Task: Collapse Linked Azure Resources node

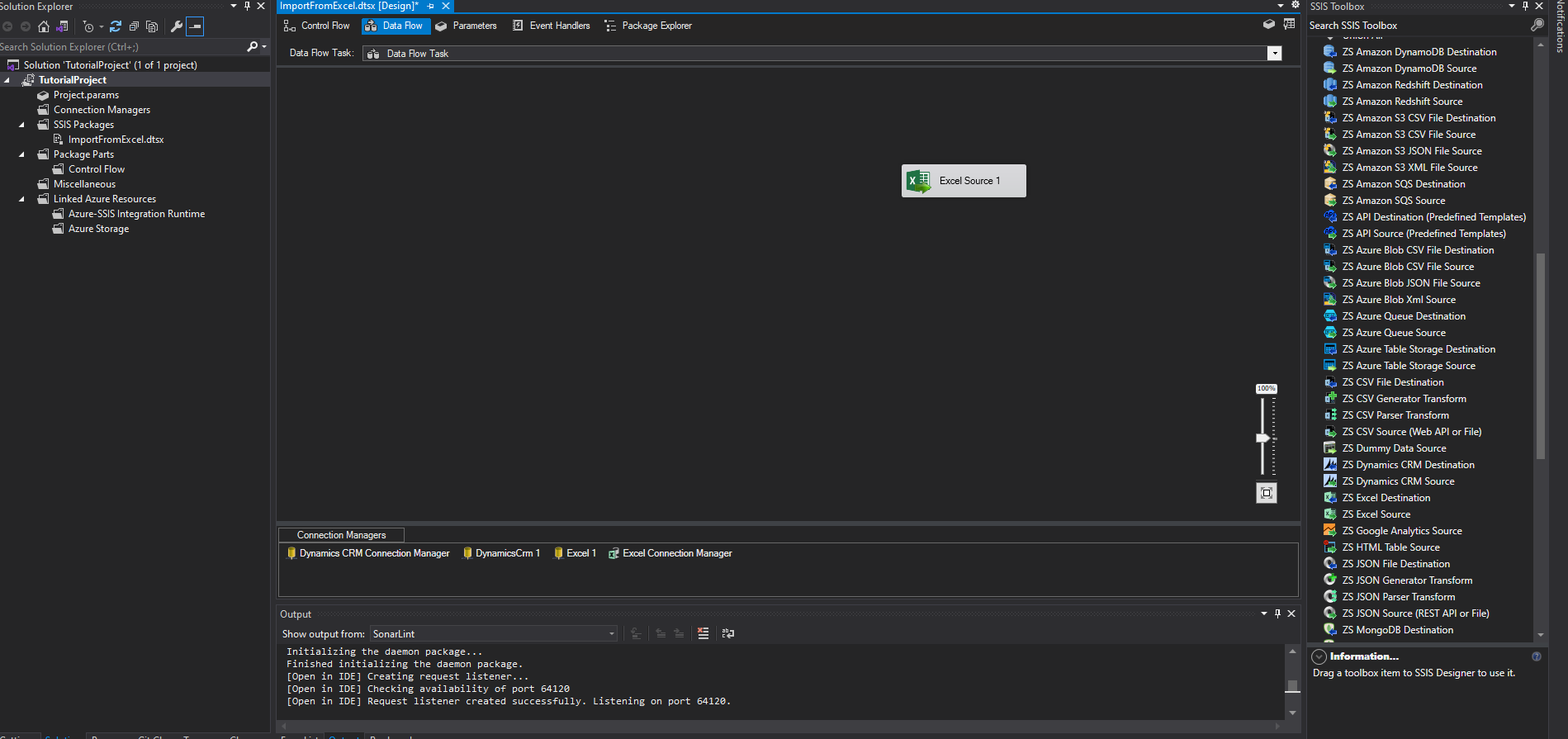Action: tap(22, 199)
